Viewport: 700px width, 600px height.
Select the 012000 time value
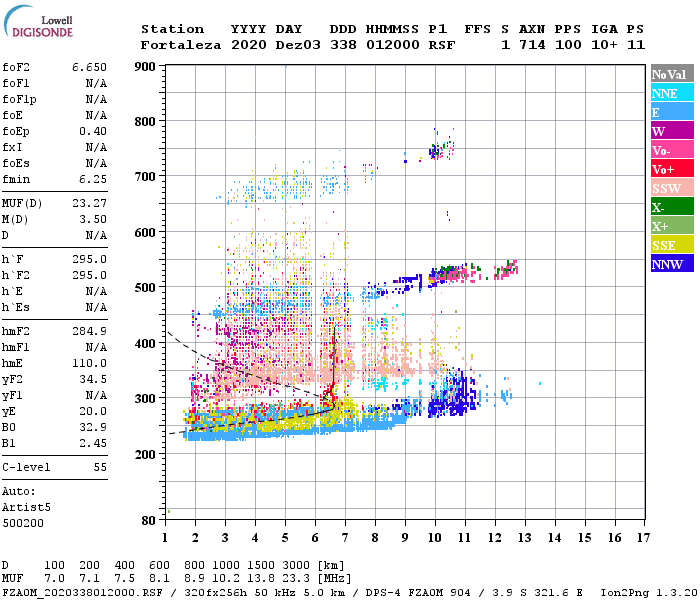(392, 45)
